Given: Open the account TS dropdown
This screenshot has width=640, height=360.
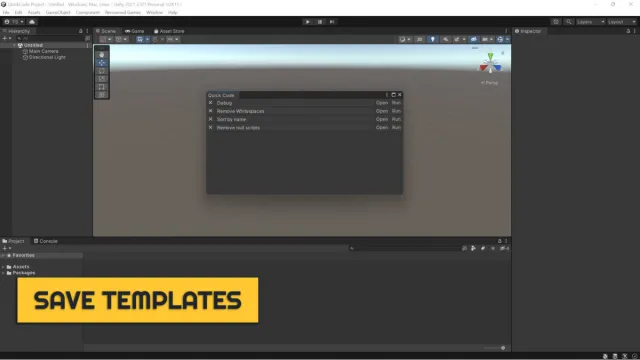Looking at the screenshot, I should [14, 22].
